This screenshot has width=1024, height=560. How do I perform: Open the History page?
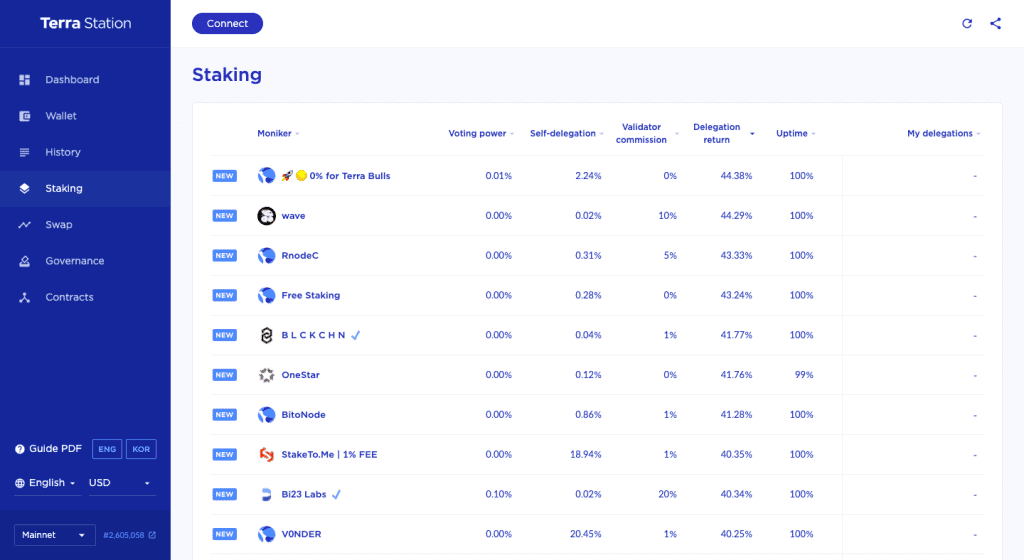coord(85,152)
